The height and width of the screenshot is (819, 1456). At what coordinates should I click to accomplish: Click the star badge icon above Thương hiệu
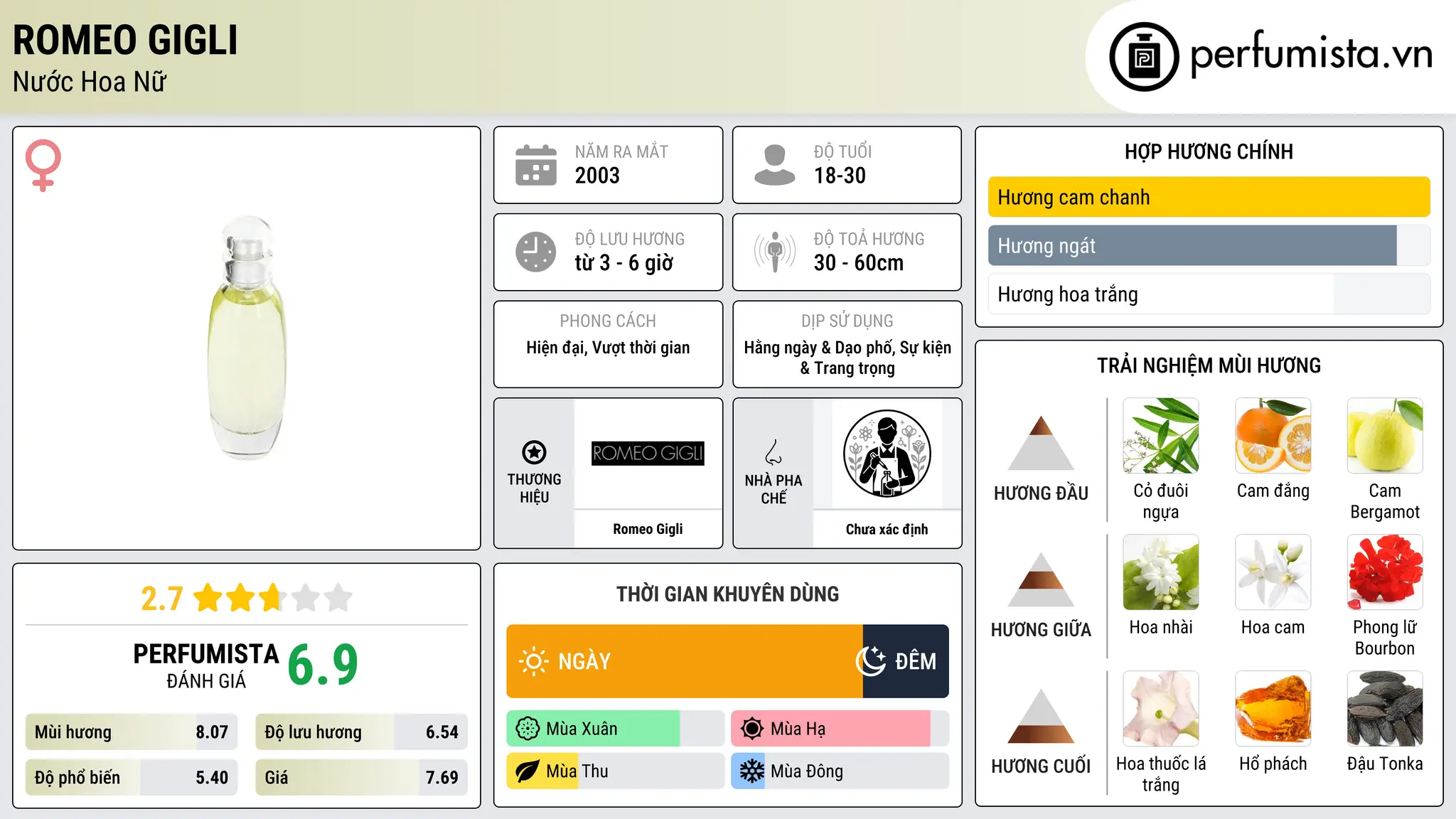point(534,451)
